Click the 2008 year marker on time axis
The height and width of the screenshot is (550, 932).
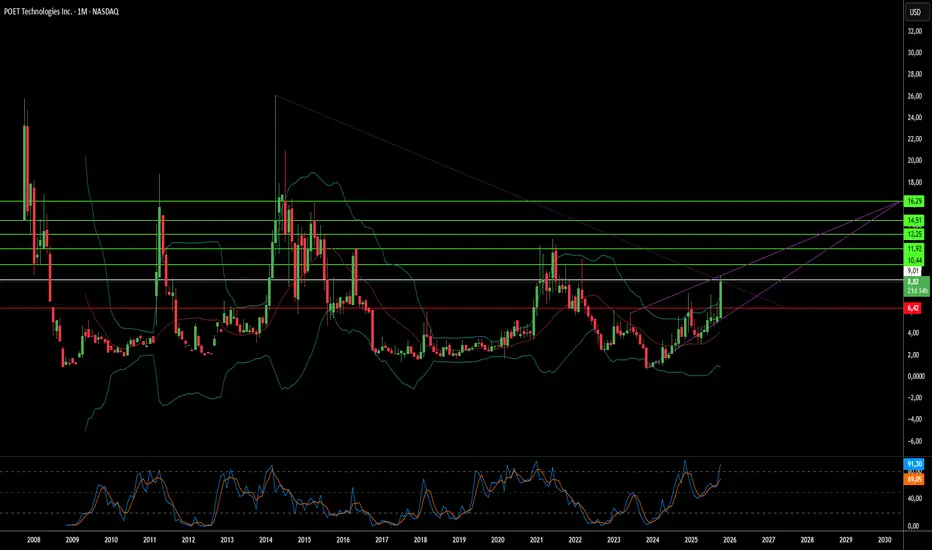pos(34,540)
